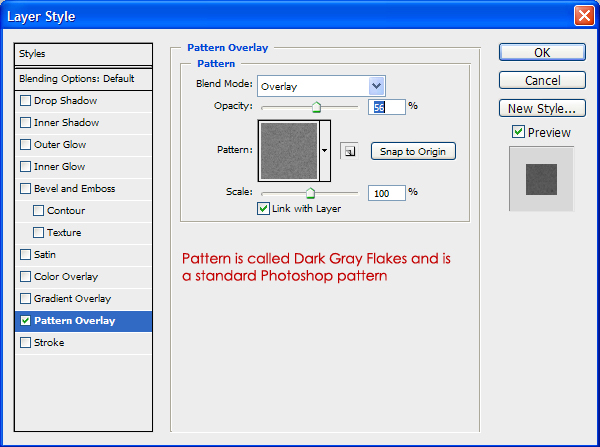Select the Gradient Overlay label

(72, 299)
